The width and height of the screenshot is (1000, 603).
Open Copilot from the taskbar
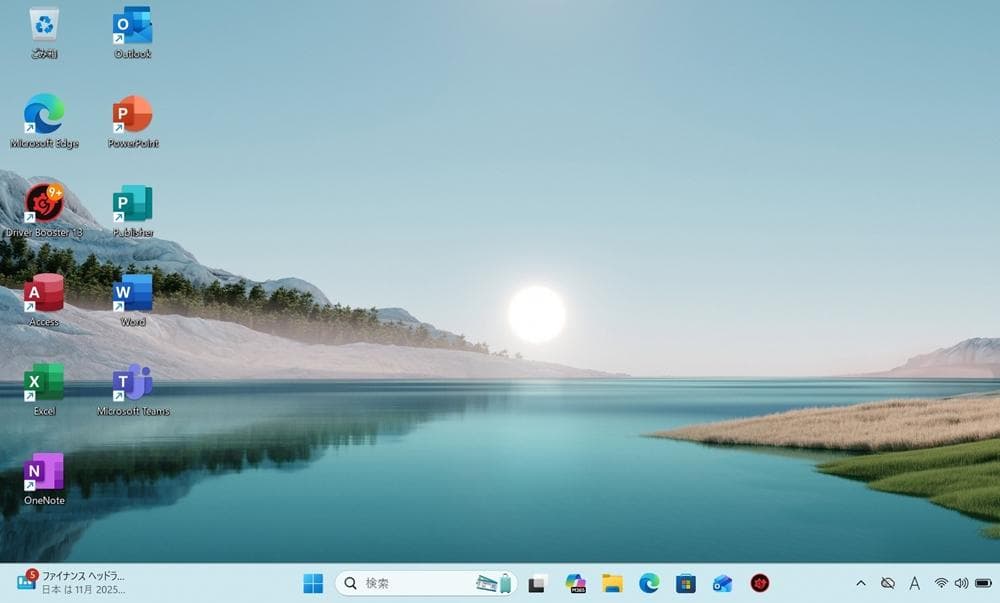pos(574,582)
